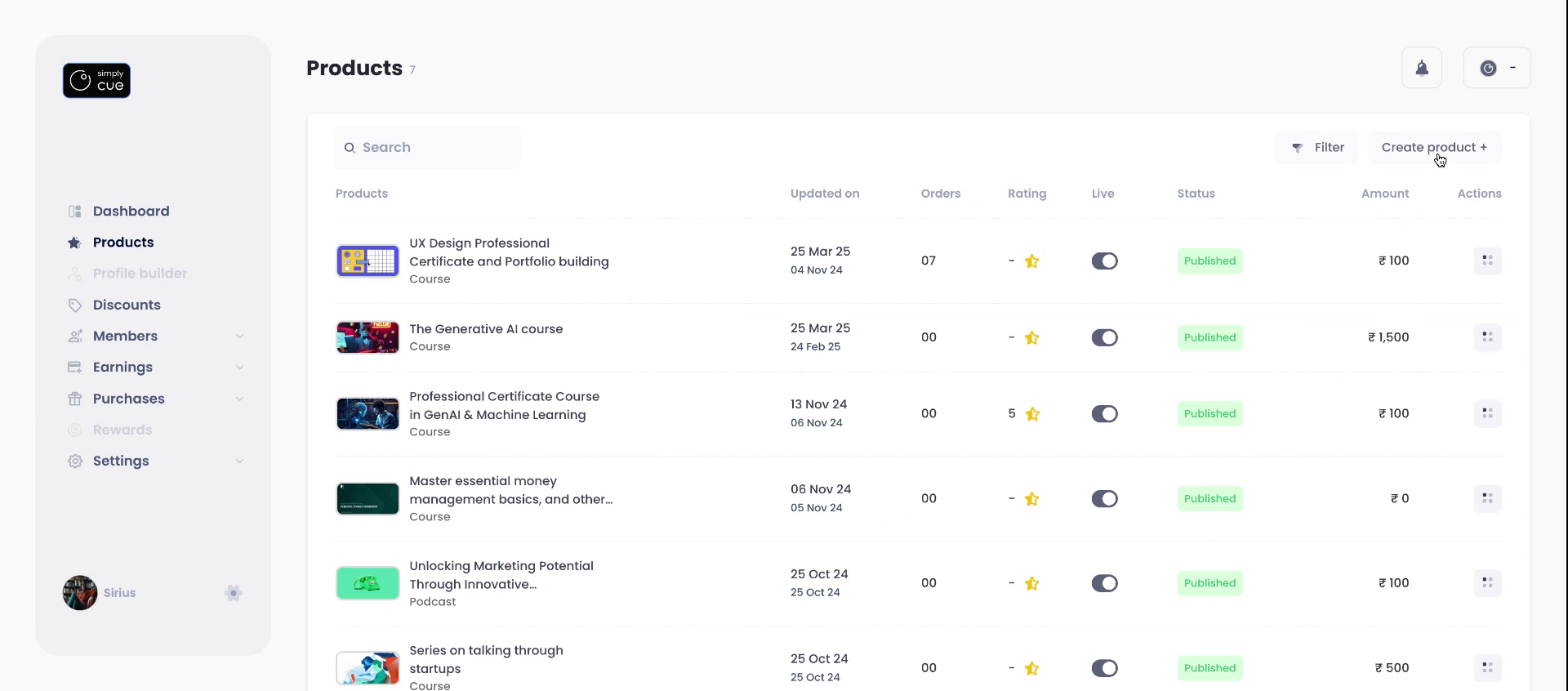Toggle Live switch for UX Design Professional course
1568x691 pixels.
click(x=1104, y=261)
